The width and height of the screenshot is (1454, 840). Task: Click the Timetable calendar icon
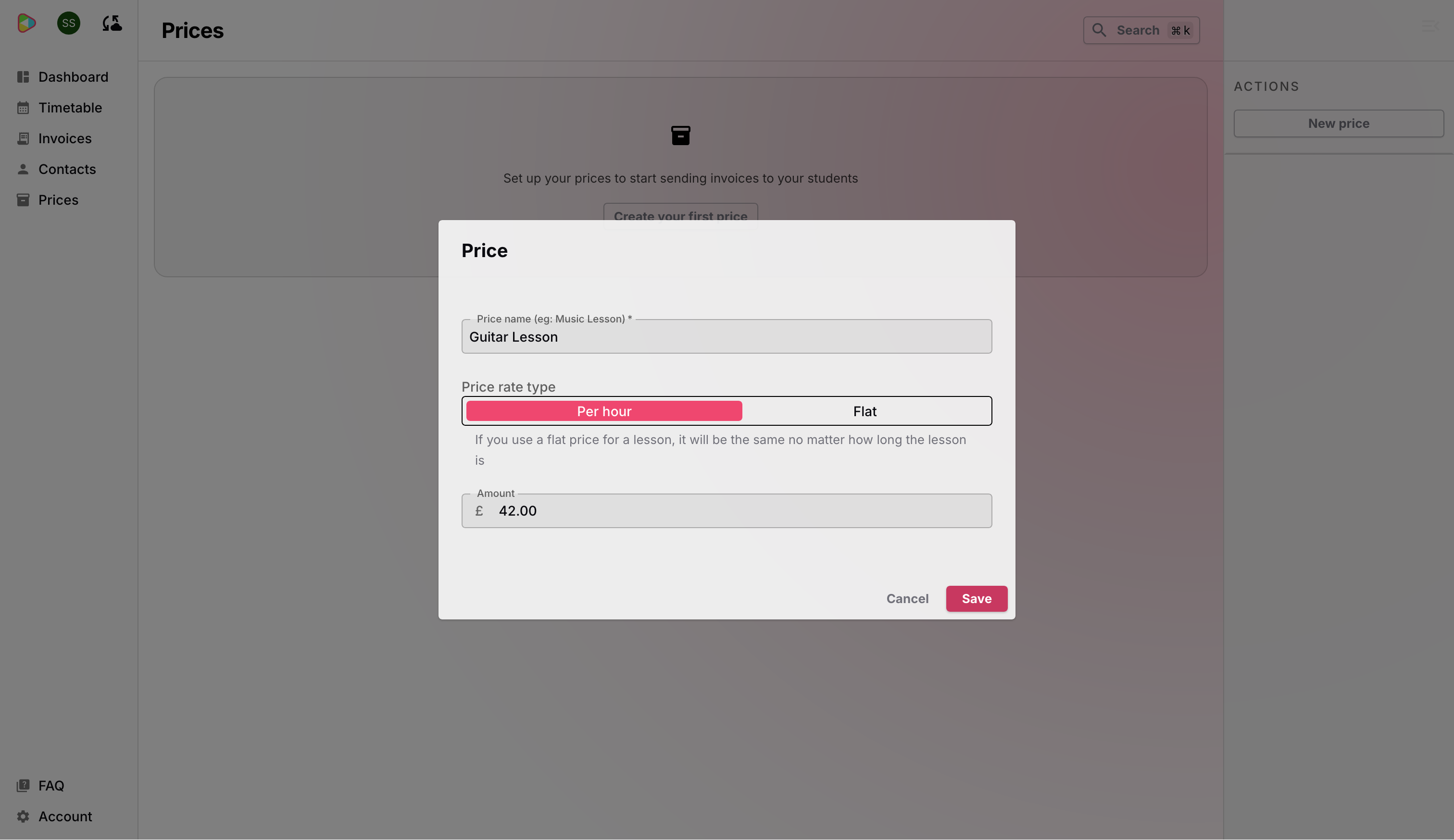(x=23, y=108)
